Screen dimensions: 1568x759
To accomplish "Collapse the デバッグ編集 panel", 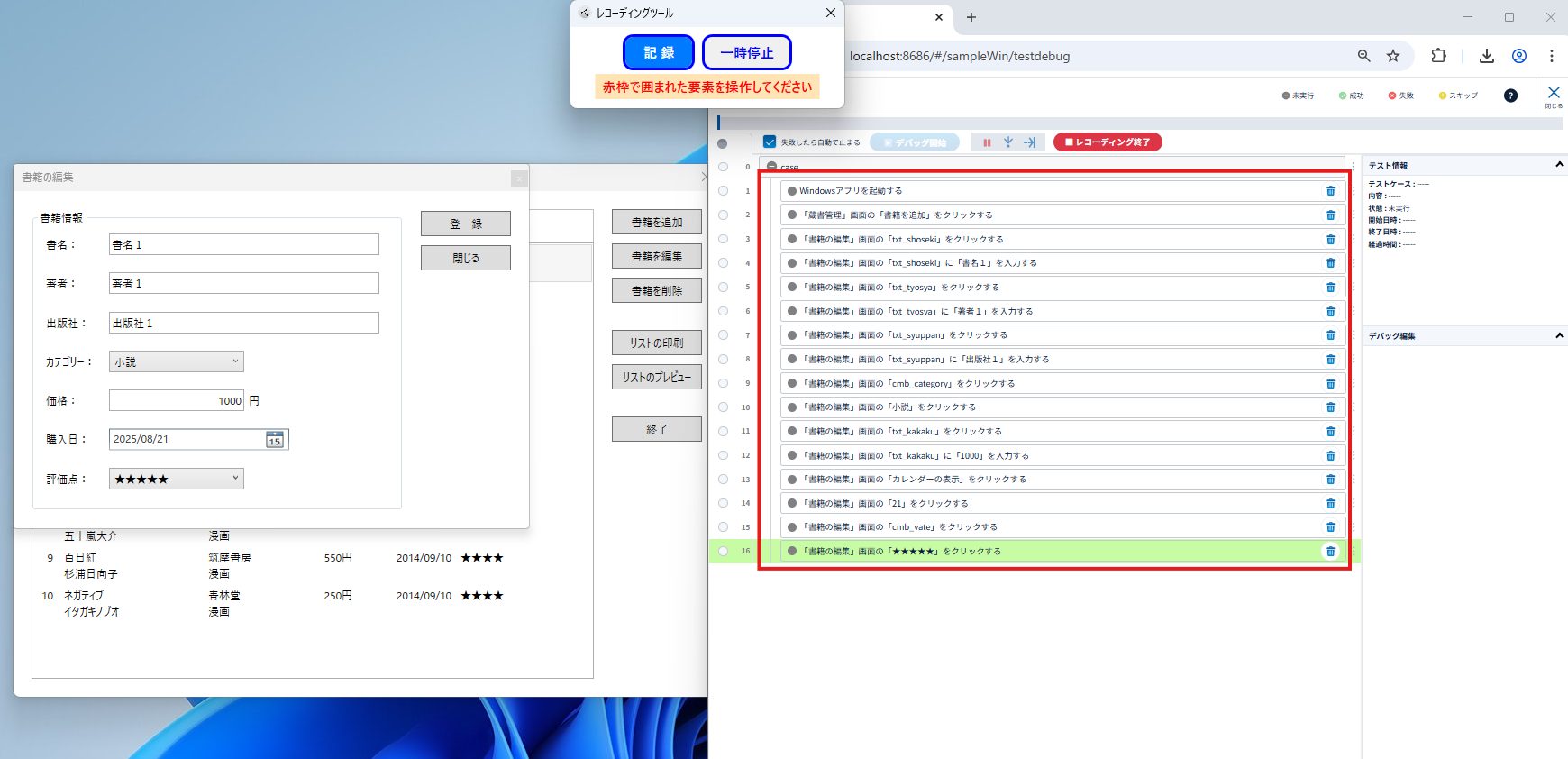I will pyautogui.click(x=1559, y=335).
